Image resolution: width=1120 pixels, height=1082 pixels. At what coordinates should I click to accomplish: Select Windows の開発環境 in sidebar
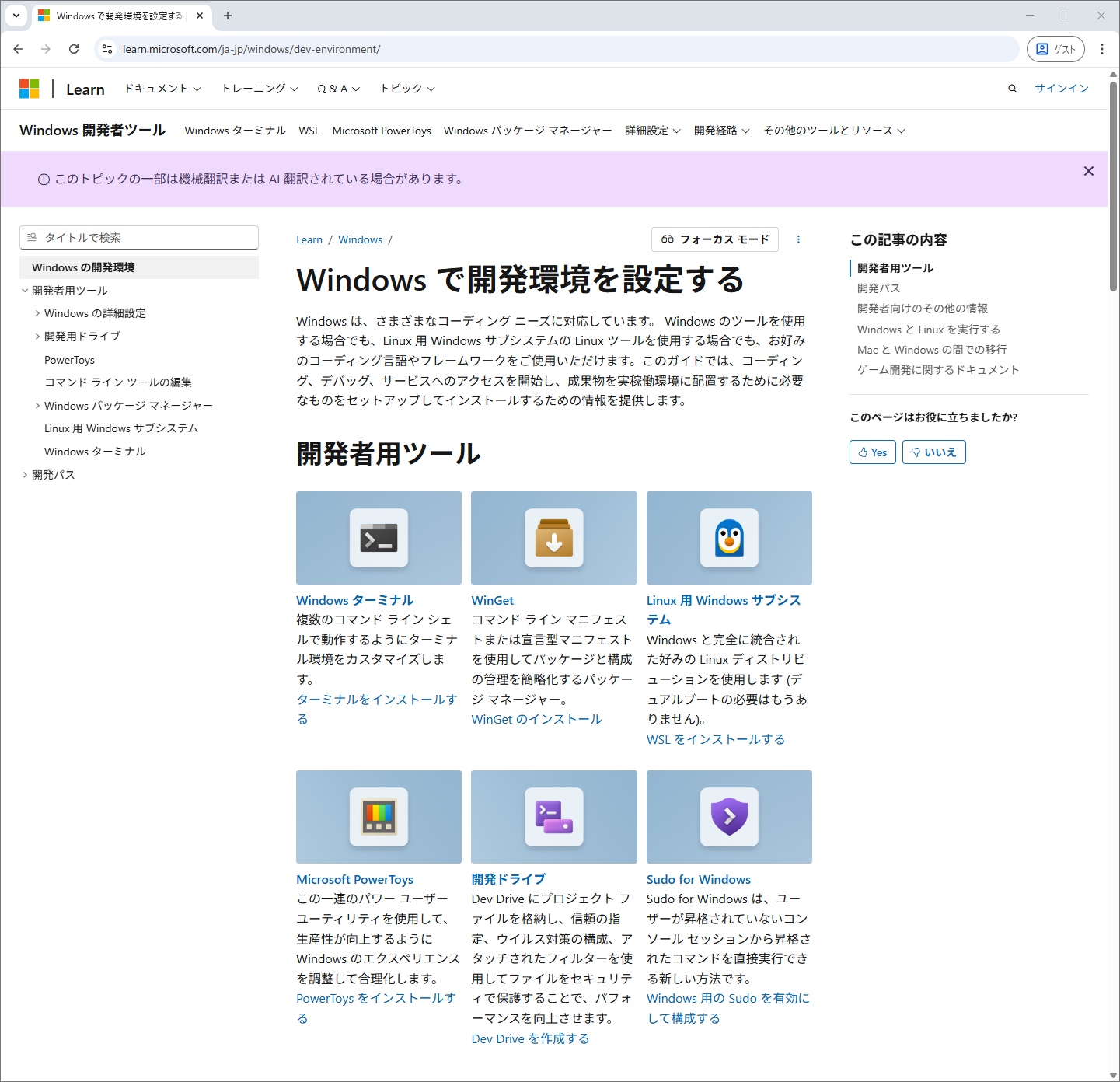click(139, 267)
